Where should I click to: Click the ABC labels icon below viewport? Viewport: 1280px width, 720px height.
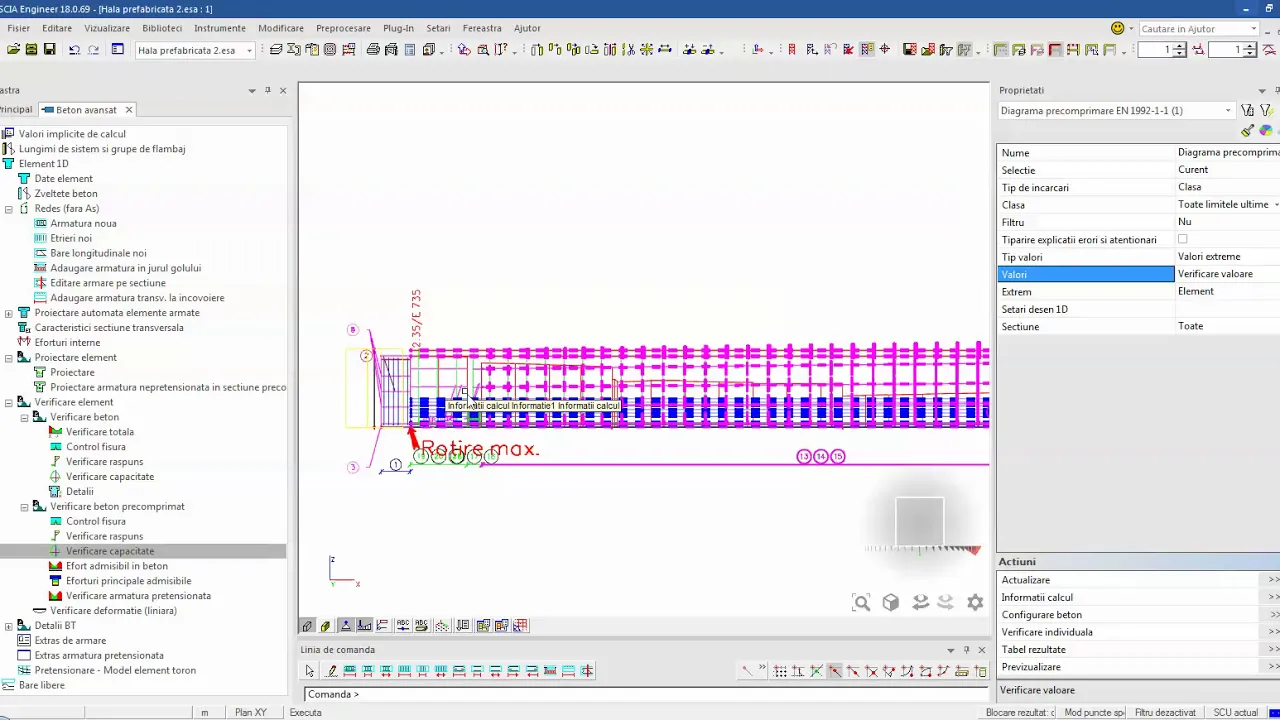point(403,626)
